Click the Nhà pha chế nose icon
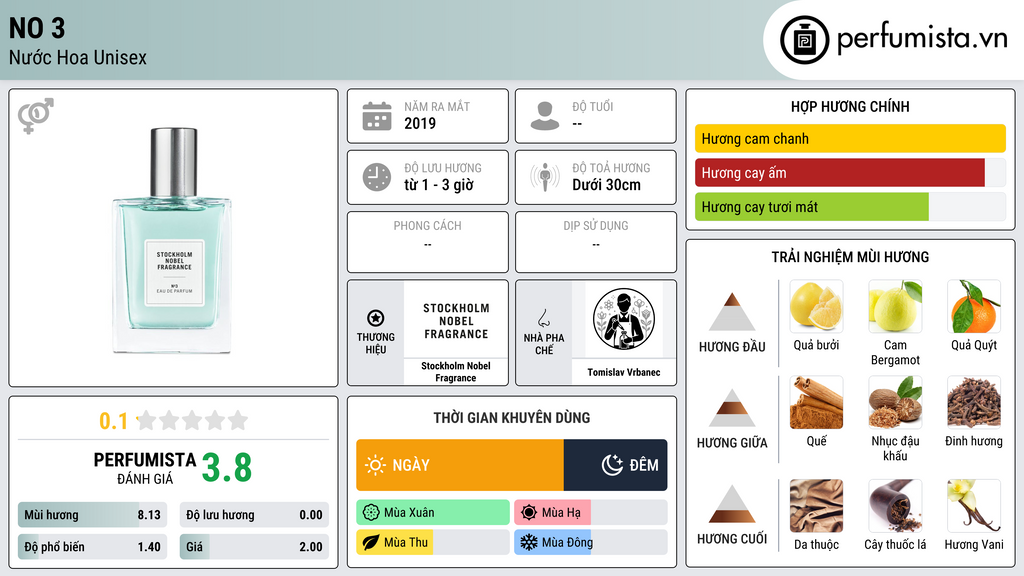 point(543,318)
